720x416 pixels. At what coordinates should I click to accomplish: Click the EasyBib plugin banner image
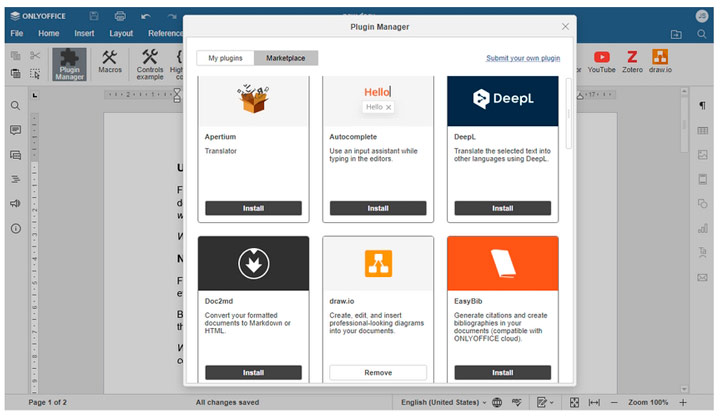click(503, 264)
